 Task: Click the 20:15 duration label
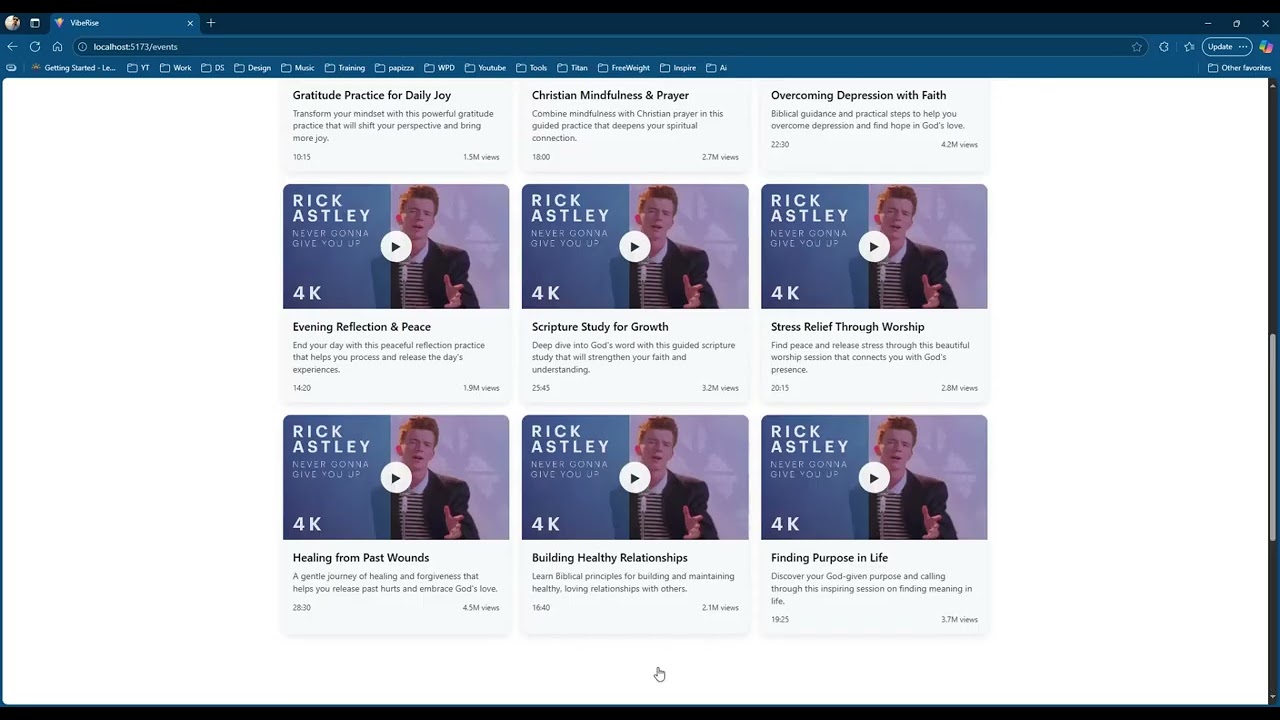tap(780, 388)
